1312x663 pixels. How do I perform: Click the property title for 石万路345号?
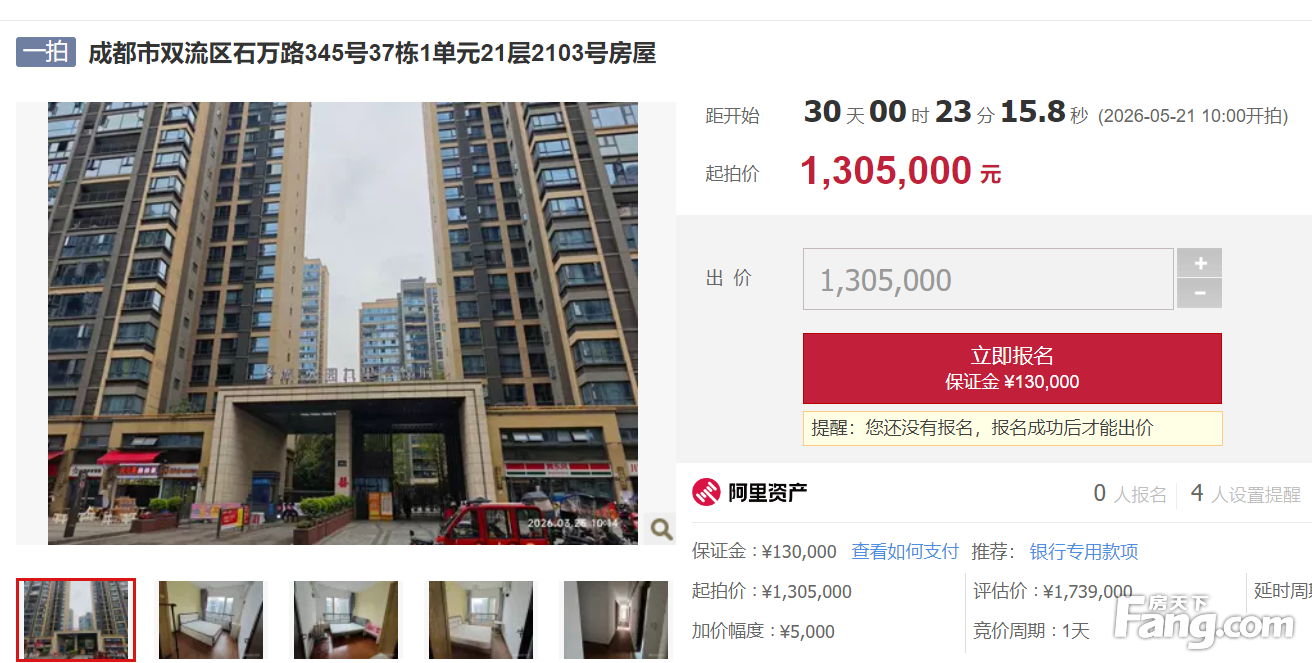point(372,53)
